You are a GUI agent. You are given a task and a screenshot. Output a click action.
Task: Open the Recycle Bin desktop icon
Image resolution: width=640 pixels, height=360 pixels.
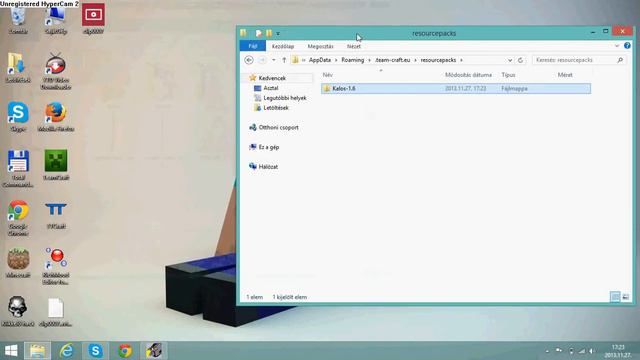[18, 20]
